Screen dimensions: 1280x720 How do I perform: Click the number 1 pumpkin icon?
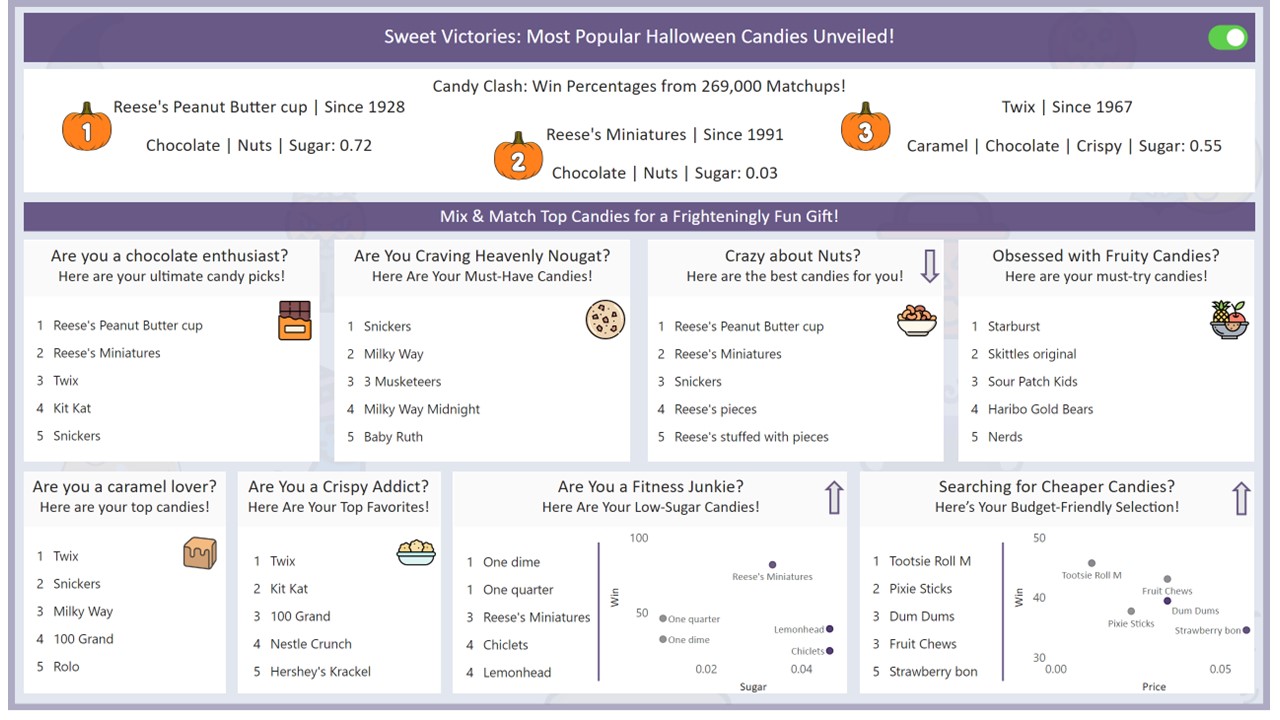(87, 127)
